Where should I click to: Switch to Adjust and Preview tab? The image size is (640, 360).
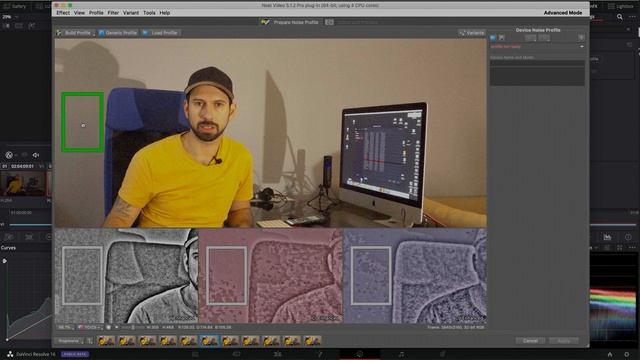(x=352, y=22)
